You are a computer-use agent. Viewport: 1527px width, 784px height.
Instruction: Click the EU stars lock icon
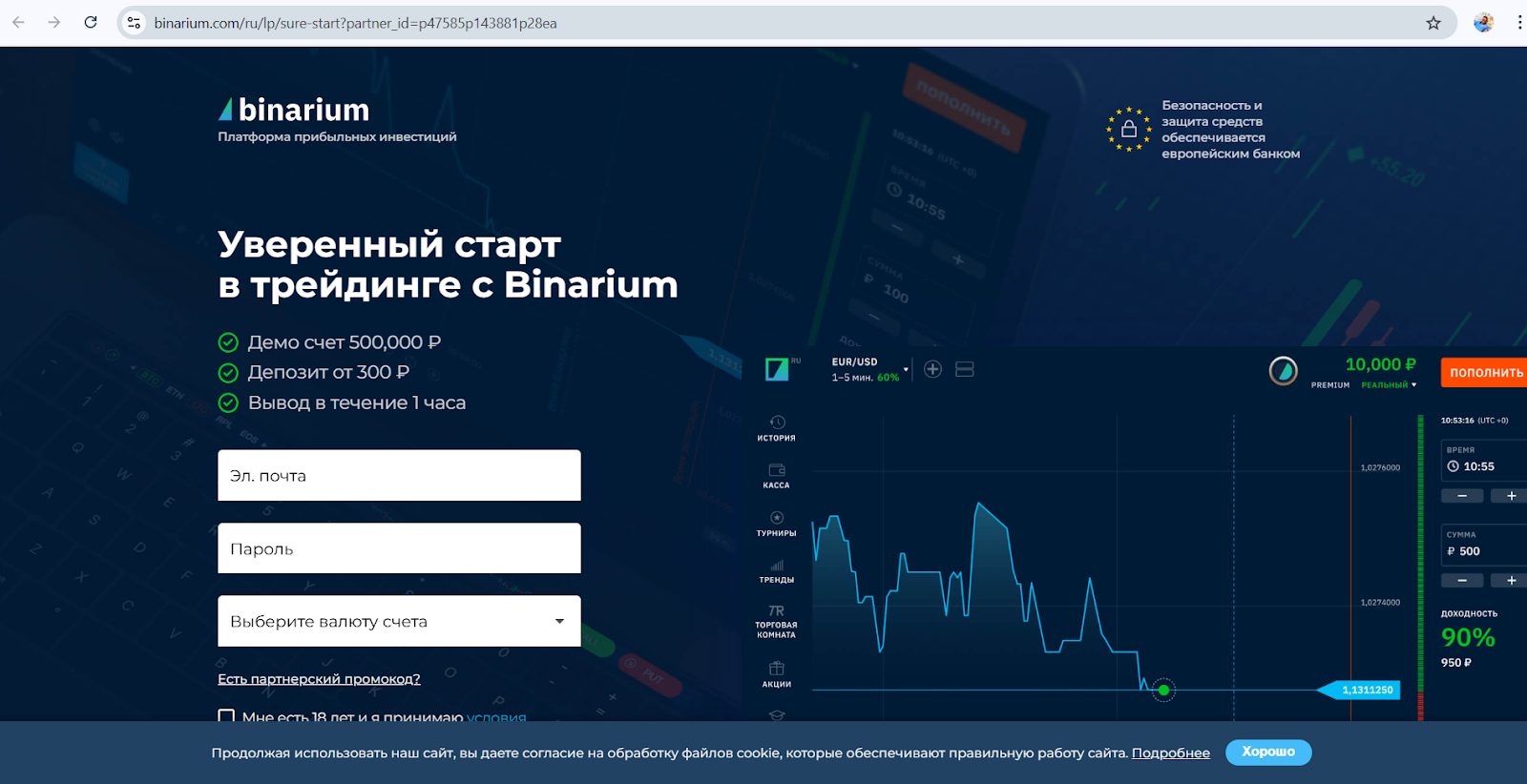coord(1129,129)
